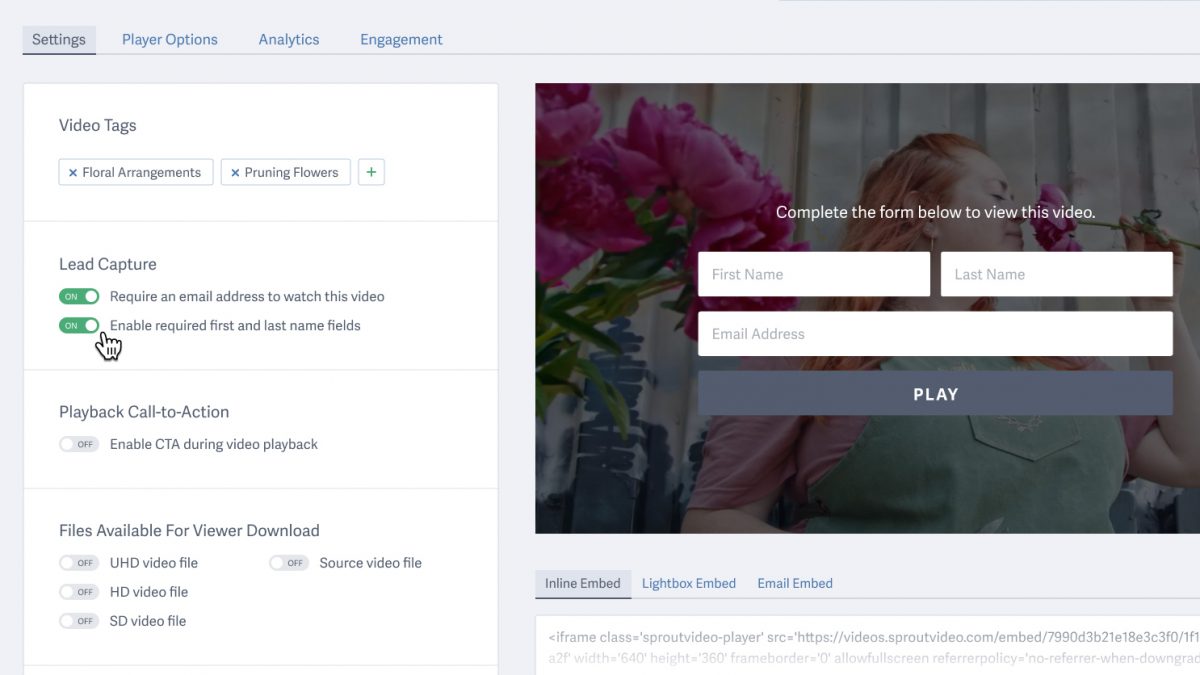Enable Source video file download
Viewport: 1200px width, 675px height.
pos(288,562)
